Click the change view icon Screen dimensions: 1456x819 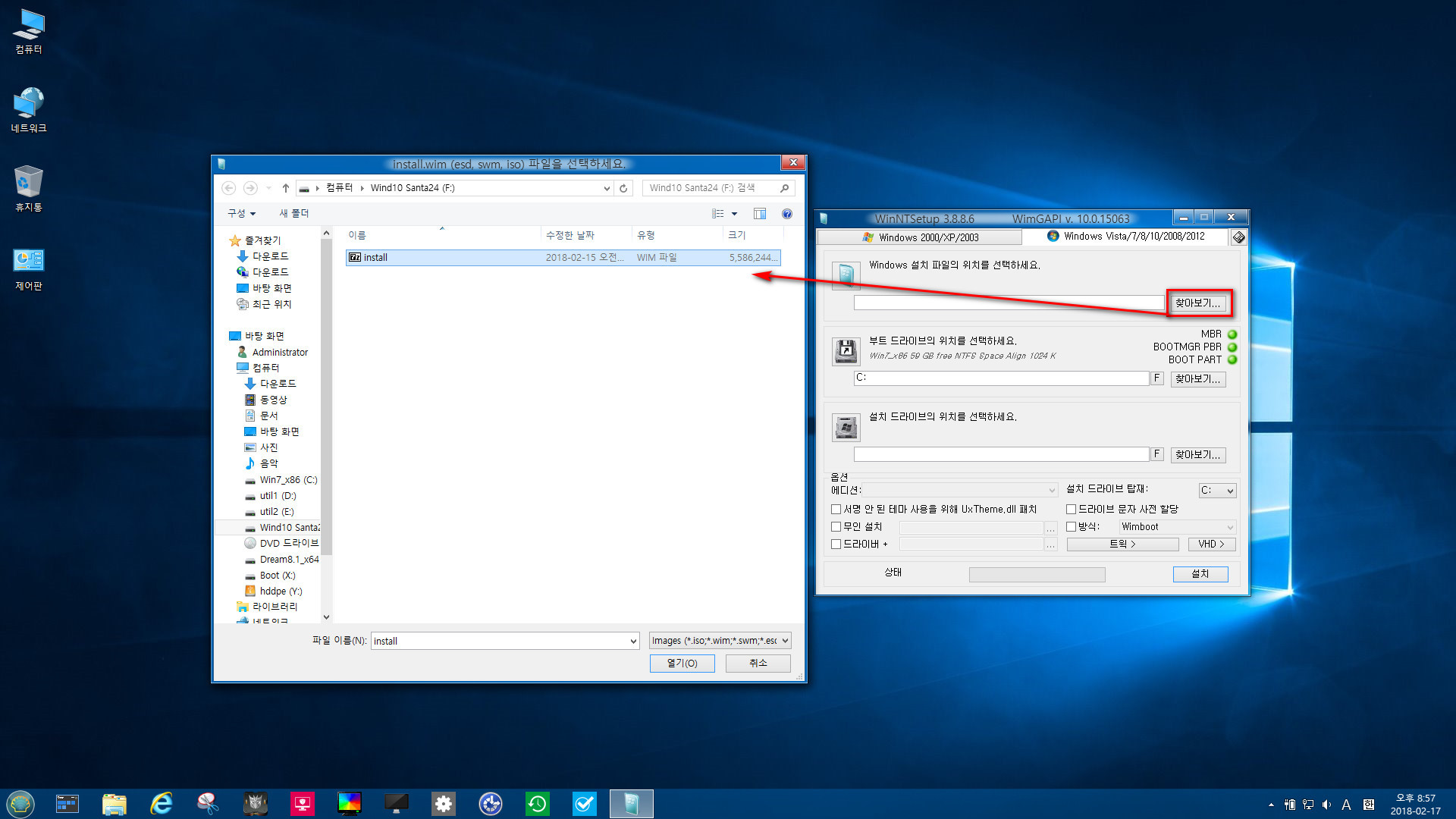coord(717,214)
